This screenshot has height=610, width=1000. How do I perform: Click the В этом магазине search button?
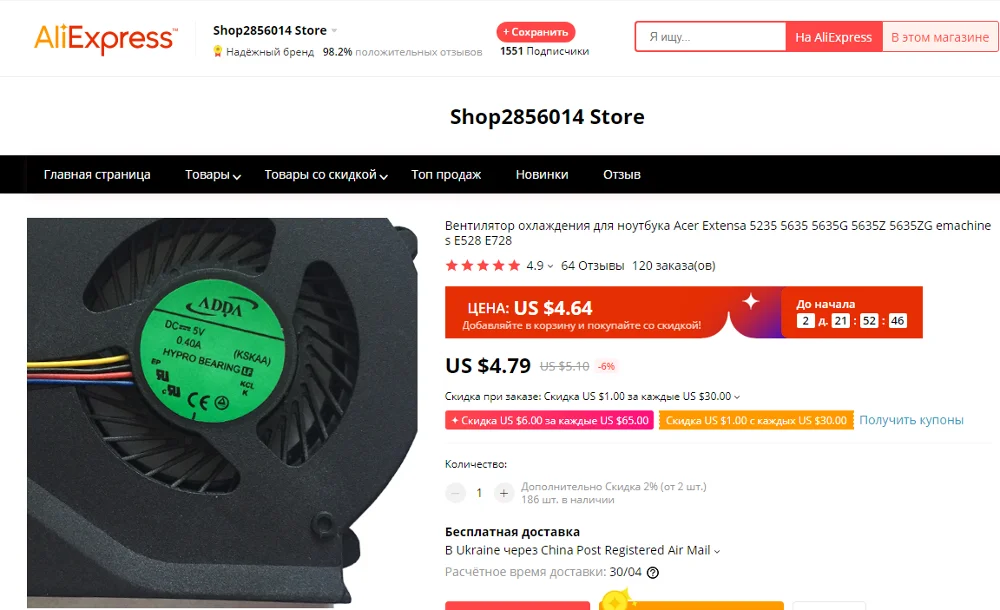coord(940,37)
